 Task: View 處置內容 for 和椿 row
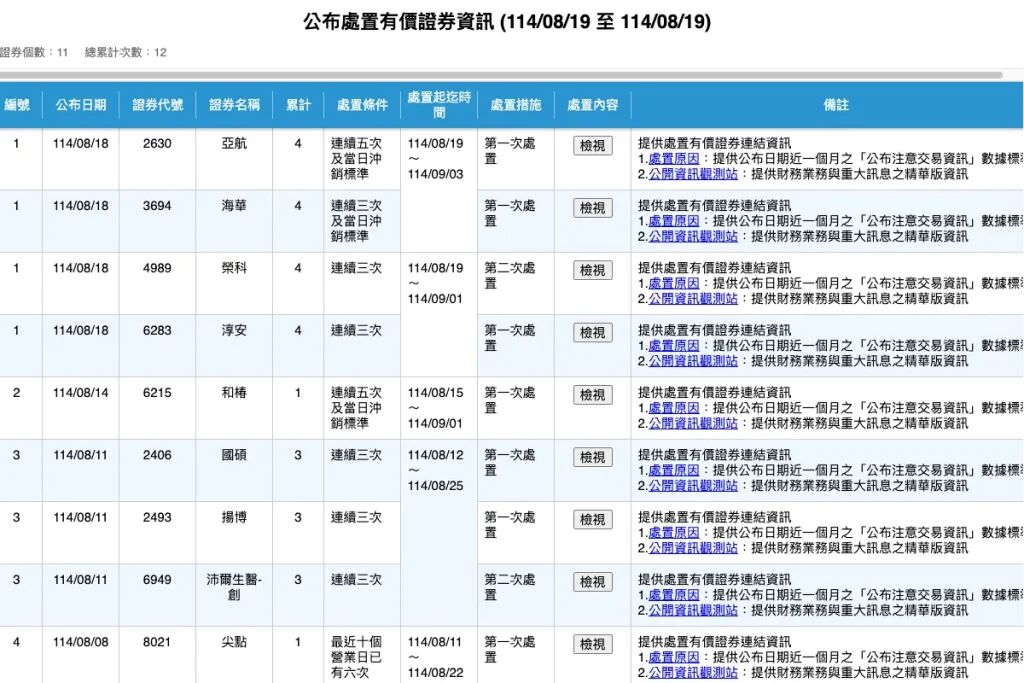pyautogui.click(x=592, y=395)
